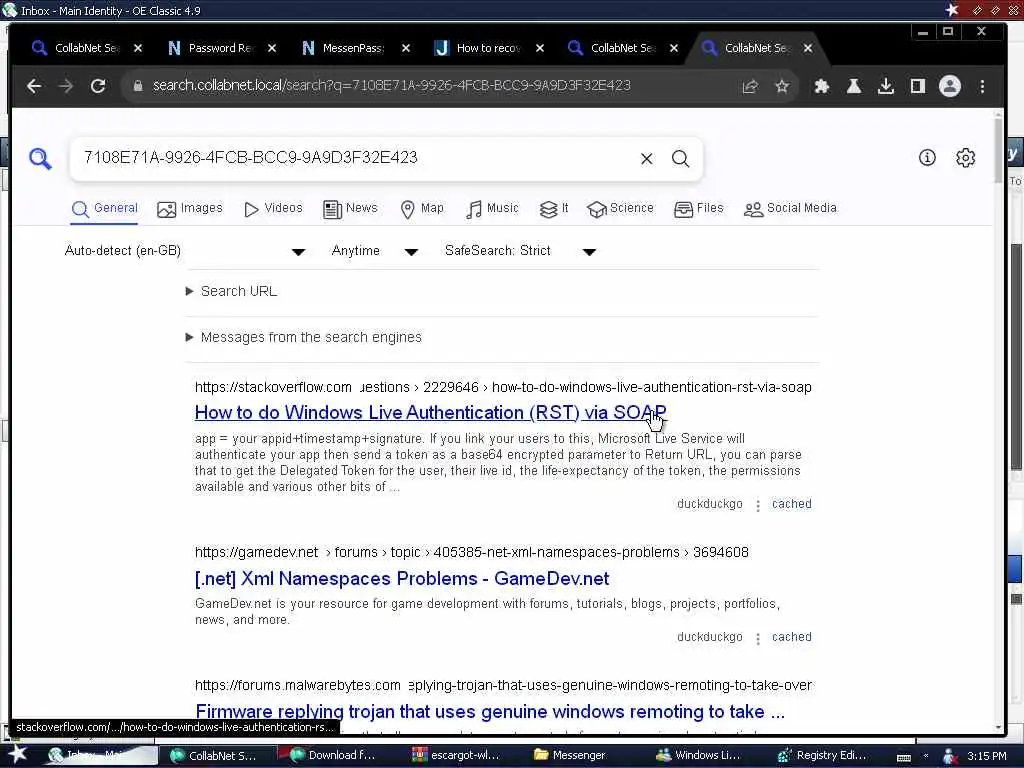This screenshot has width=1024, height=768.
Task: Switch to the Social Media category tab
Action: (x=790, y=208)
